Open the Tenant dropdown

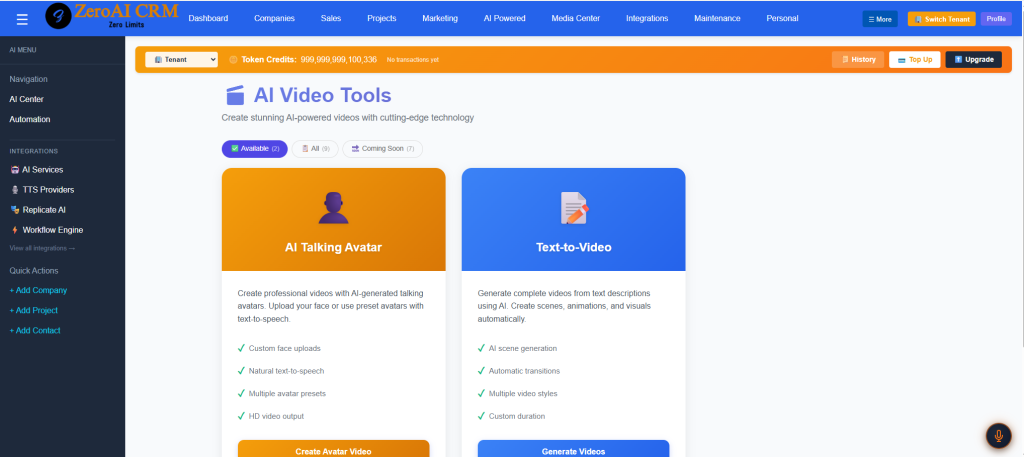click(x=181, y=60)
